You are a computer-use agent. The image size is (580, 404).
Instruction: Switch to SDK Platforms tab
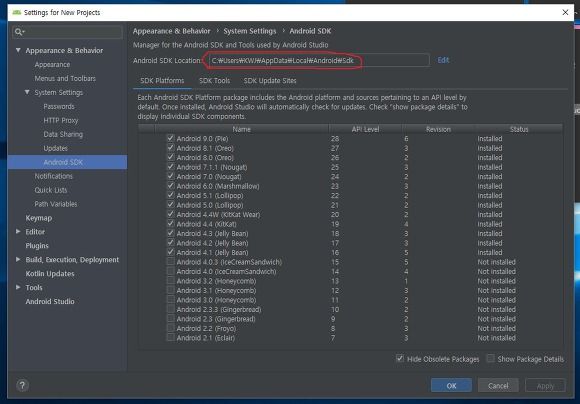coord(162,81)
